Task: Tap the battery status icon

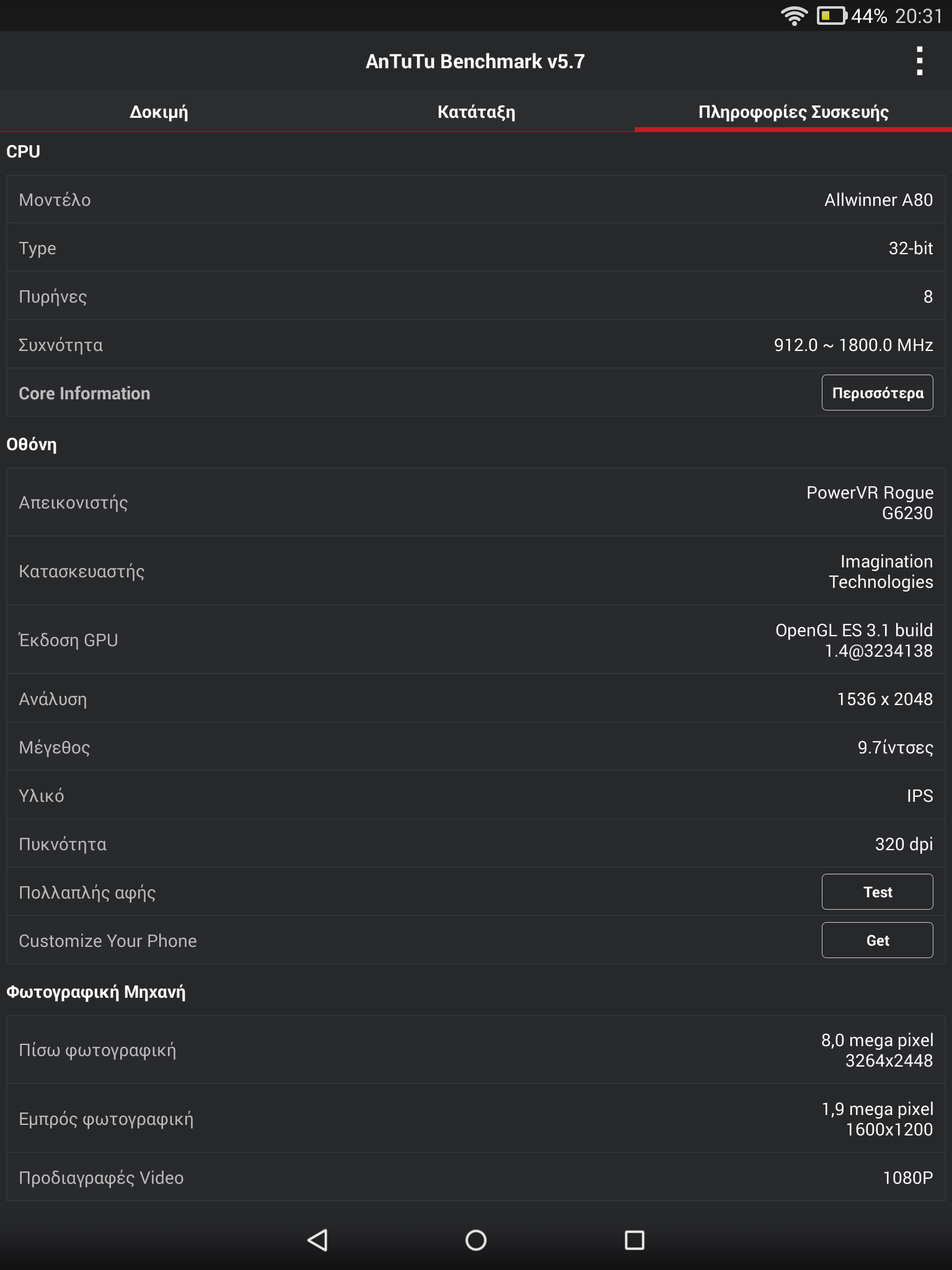Action: [x=832, y=16]
